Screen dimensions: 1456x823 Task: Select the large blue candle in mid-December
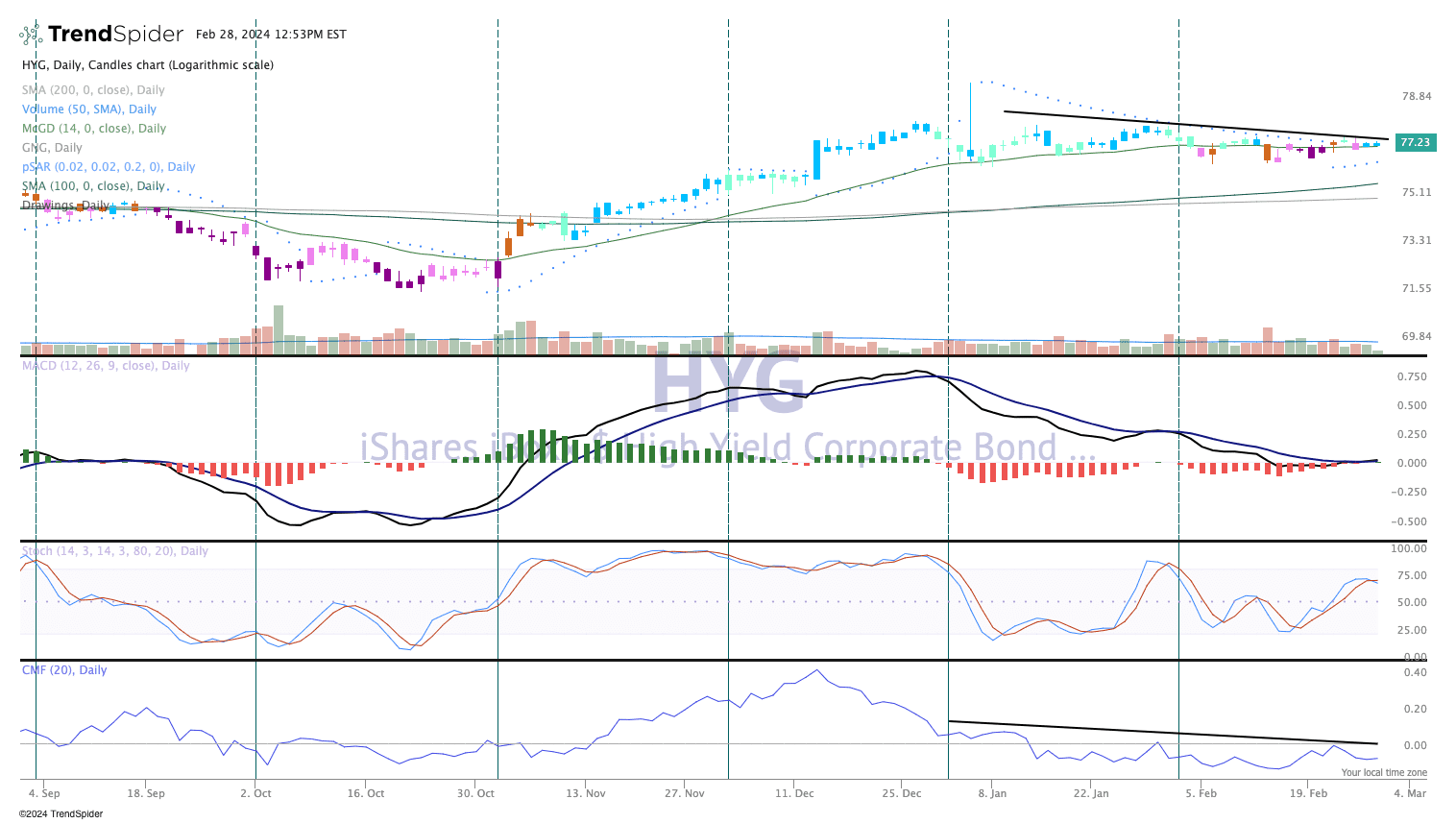coord(816,159)
